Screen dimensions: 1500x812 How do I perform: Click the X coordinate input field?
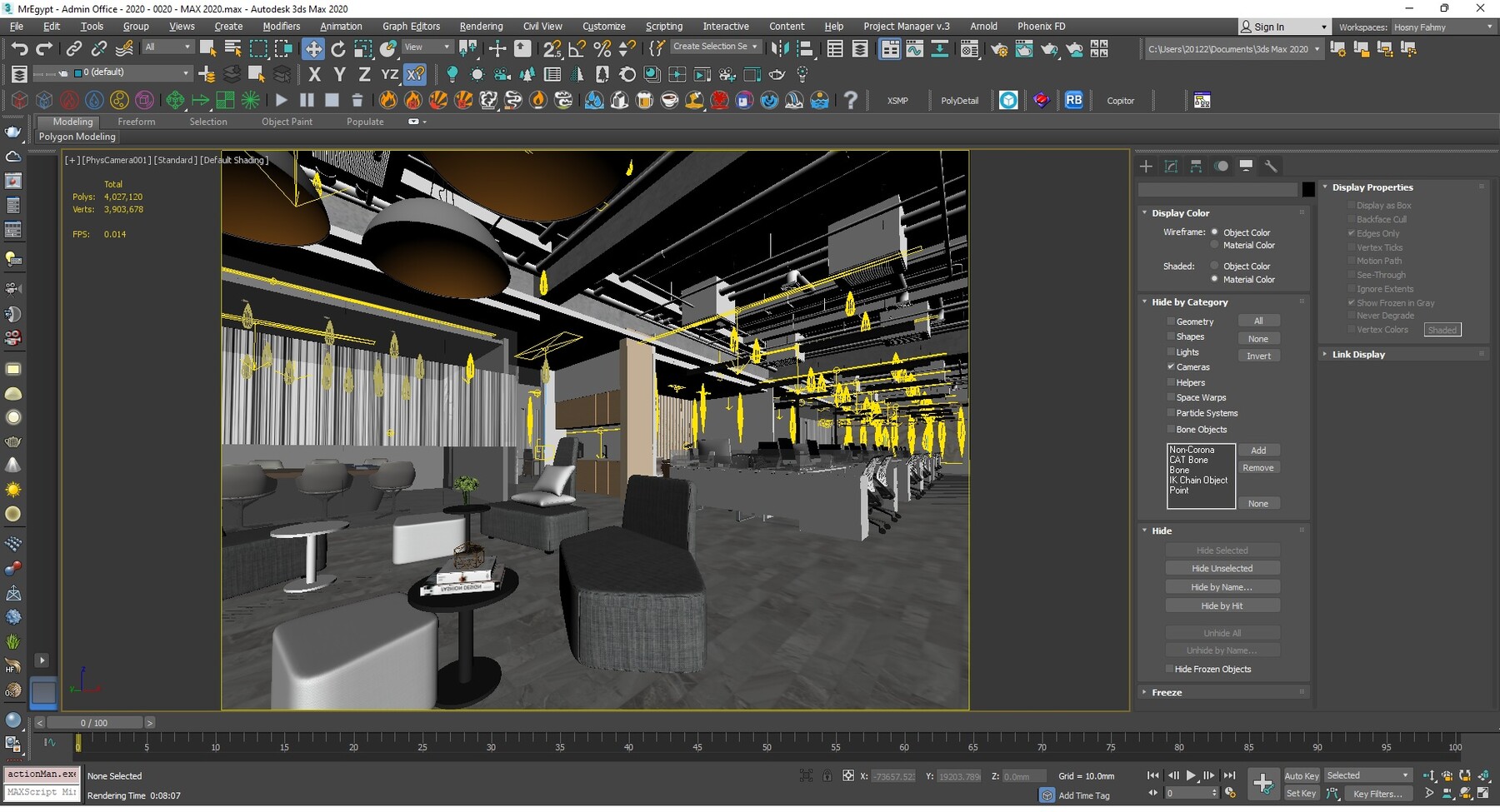pos(892,775)
